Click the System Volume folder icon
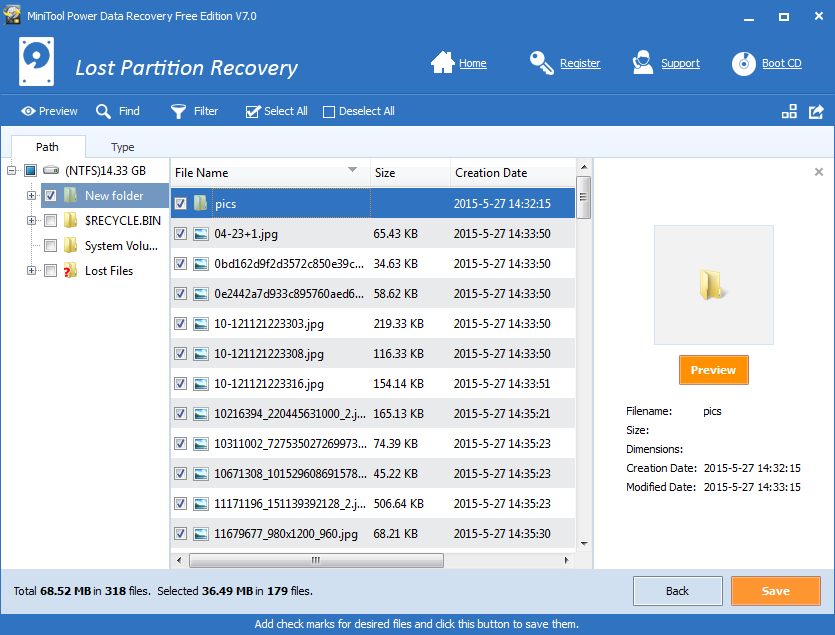The width and height of the screenshot is (835, 635). (x=70, y=245)
